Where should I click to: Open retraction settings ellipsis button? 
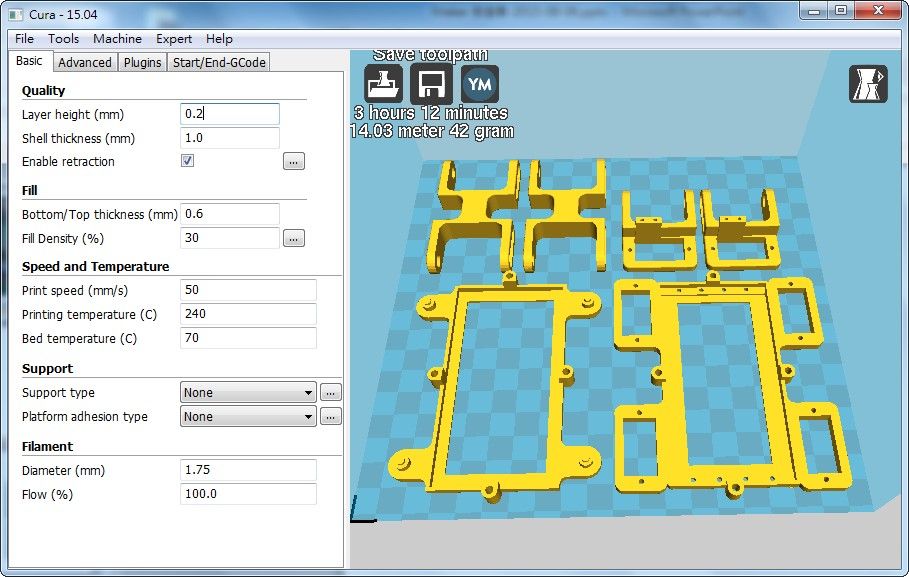tap(294, 161)
